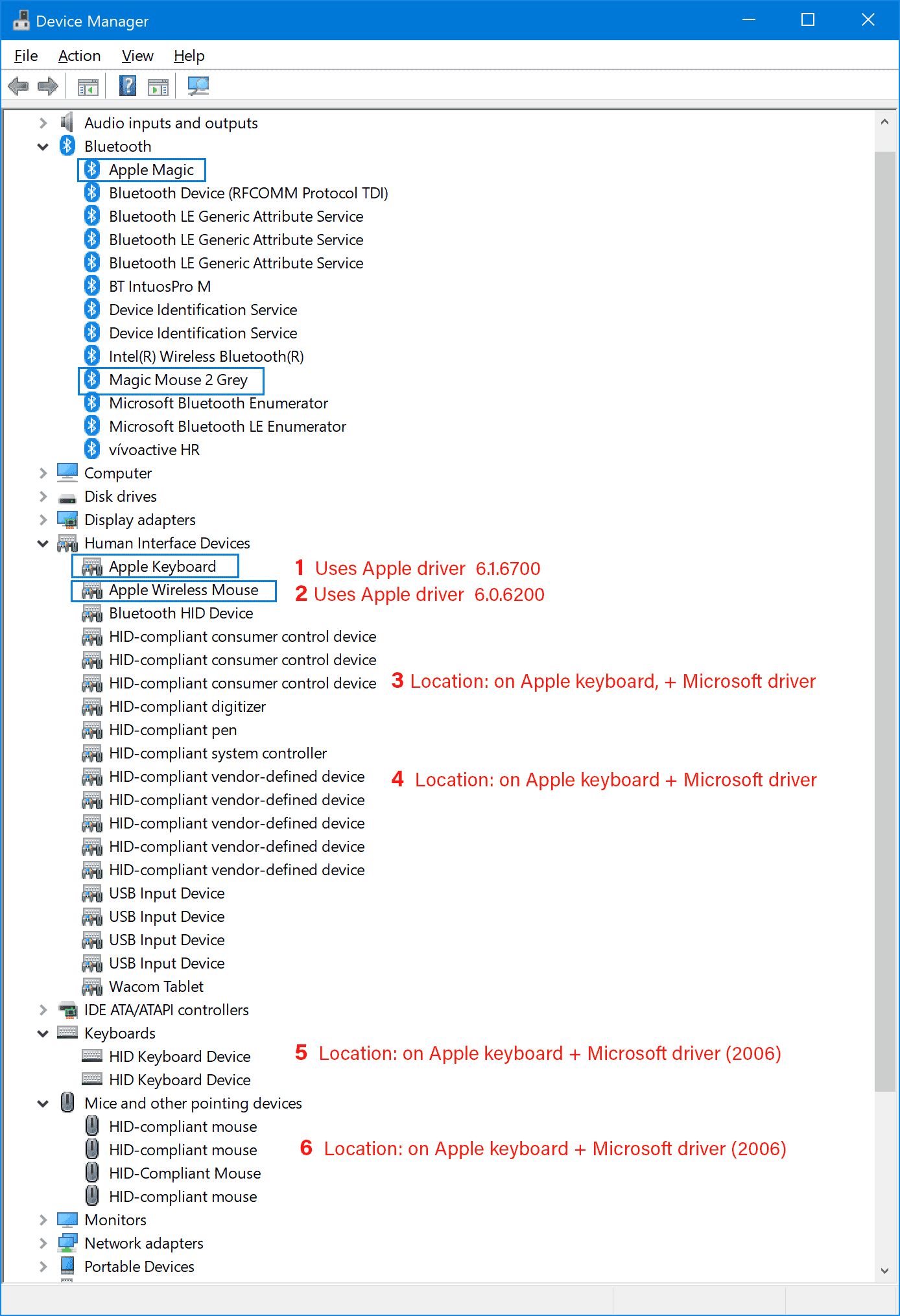Click the vívoactive HR Bluetooth icon

(92, 449)
